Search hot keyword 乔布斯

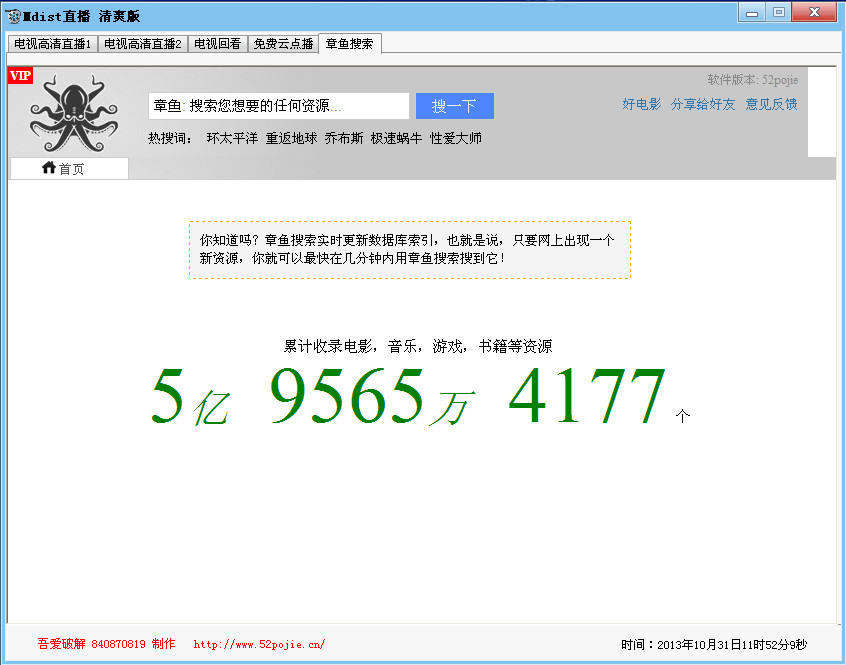337,137
